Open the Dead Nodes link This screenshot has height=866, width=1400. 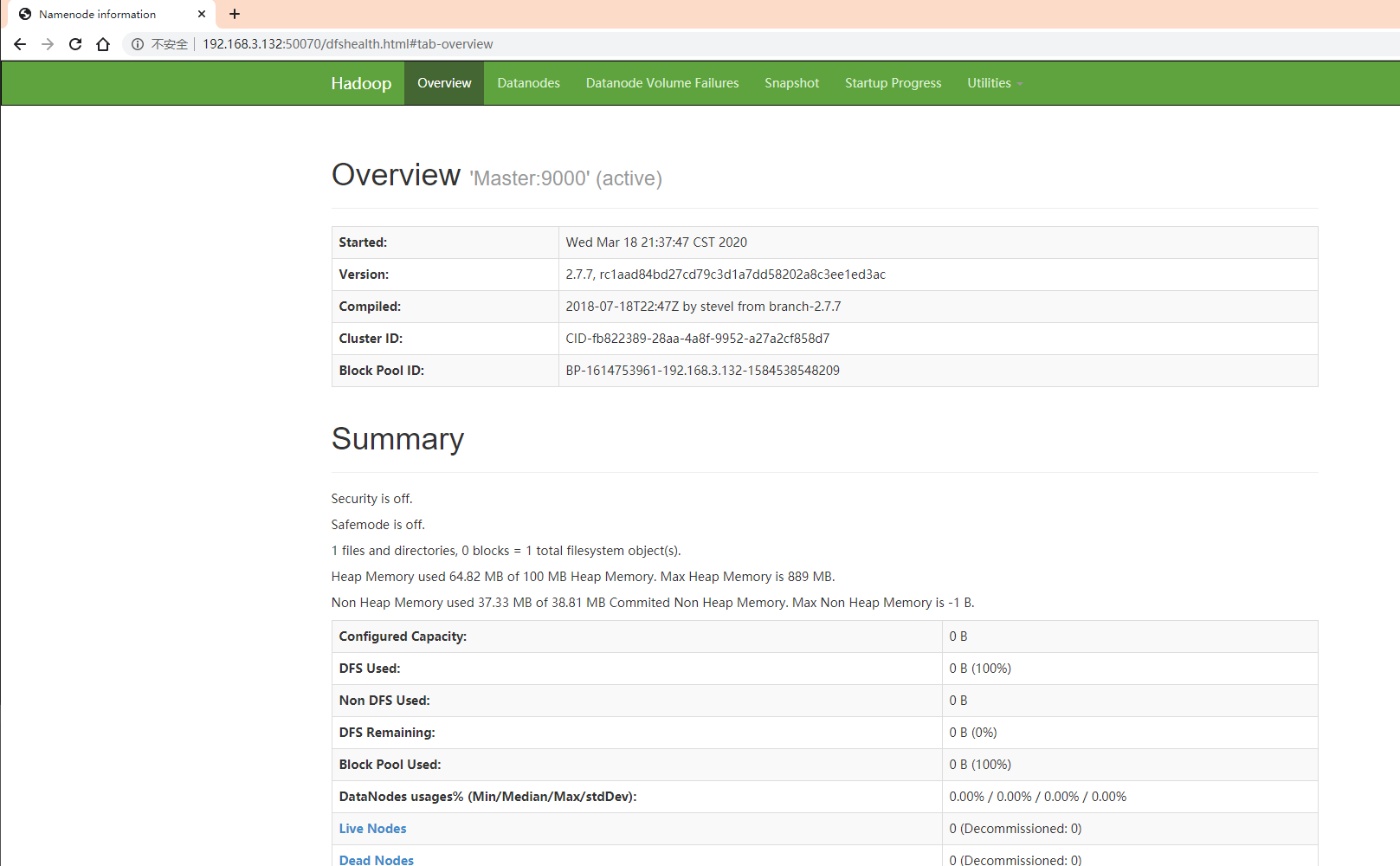(377, 860)
